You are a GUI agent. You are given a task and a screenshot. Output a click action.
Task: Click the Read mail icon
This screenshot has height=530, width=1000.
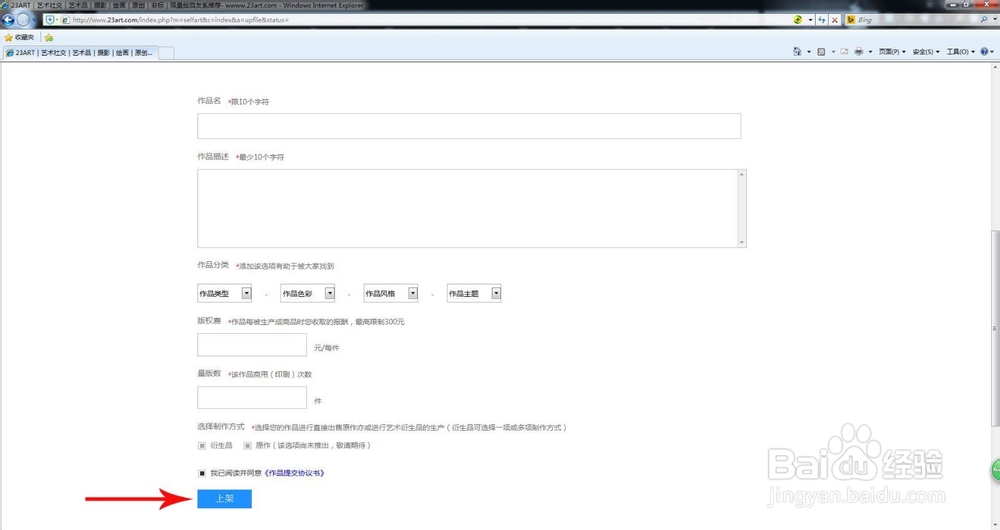point(844,52)
